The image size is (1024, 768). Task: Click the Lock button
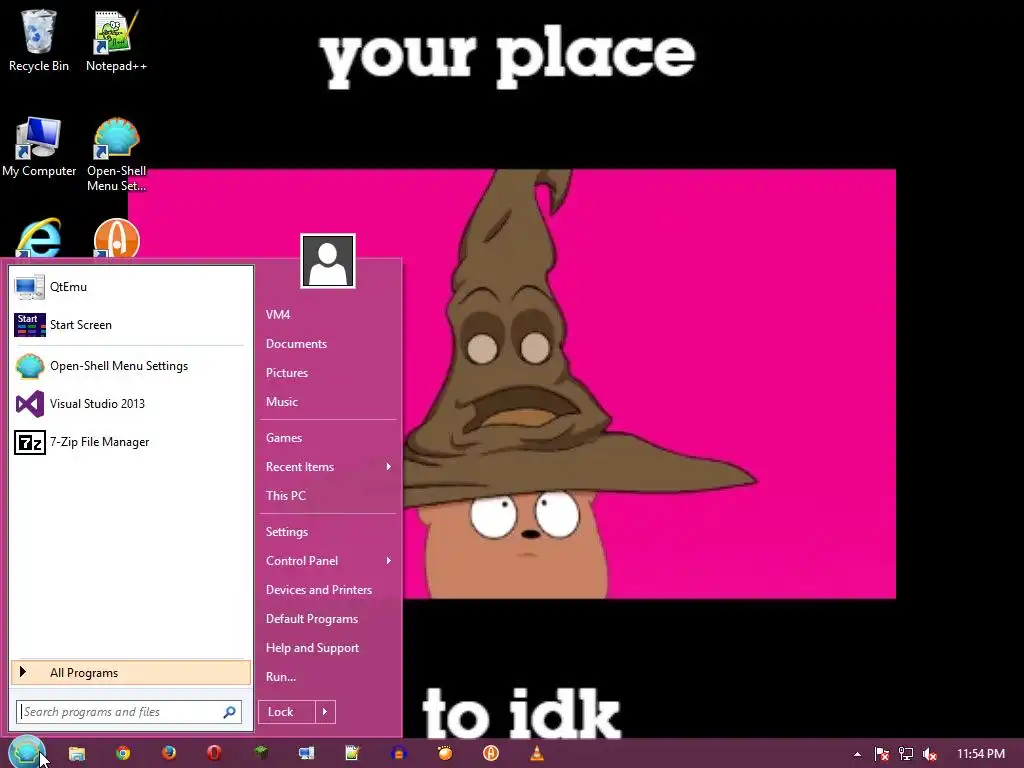click(x=287, y=712)
